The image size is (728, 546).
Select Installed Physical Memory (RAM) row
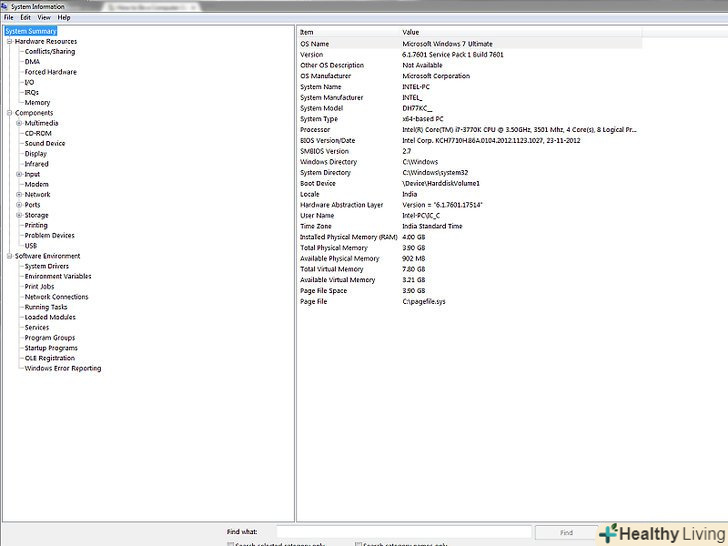click(469, 237)
